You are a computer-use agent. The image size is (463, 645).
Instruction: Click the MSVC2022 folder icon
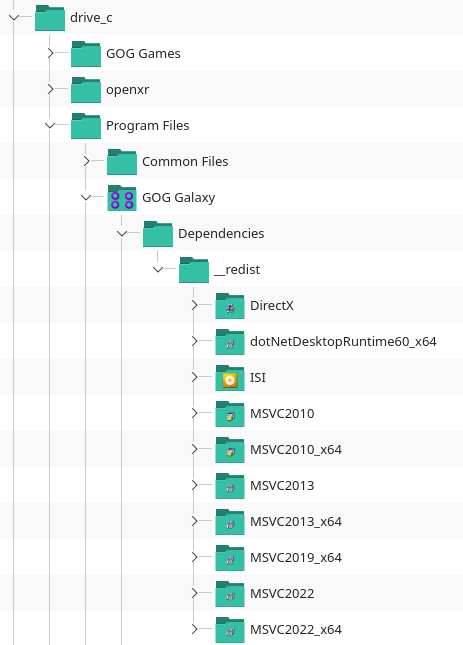pyautogui.click(x=230, y=594)
